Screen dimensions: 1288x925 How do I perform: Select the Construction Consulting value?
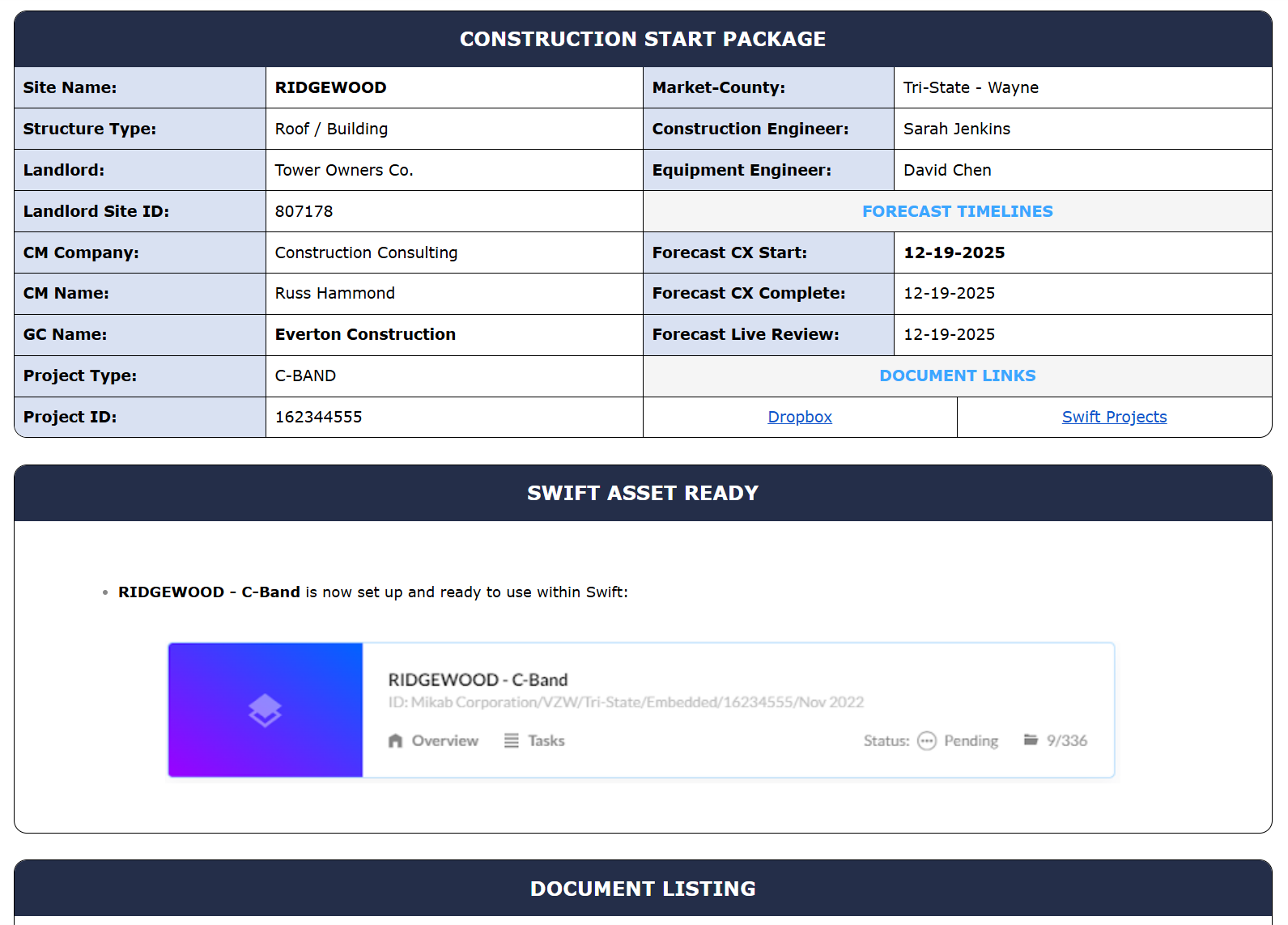pyautogui.click(x=366, y=252)
